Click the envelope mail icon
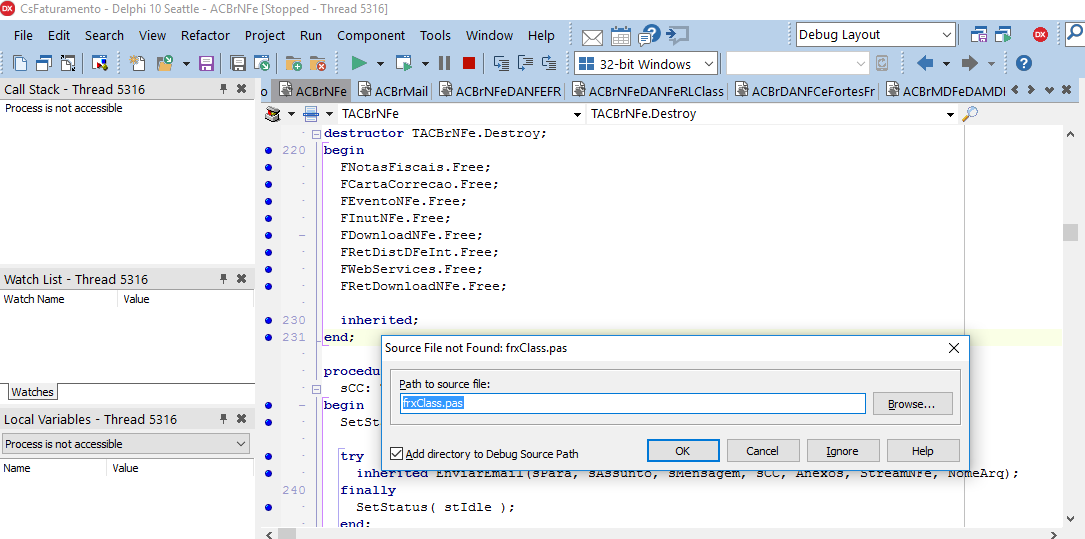The width and height of the screenshot is (1085, 539). (592, 36)
